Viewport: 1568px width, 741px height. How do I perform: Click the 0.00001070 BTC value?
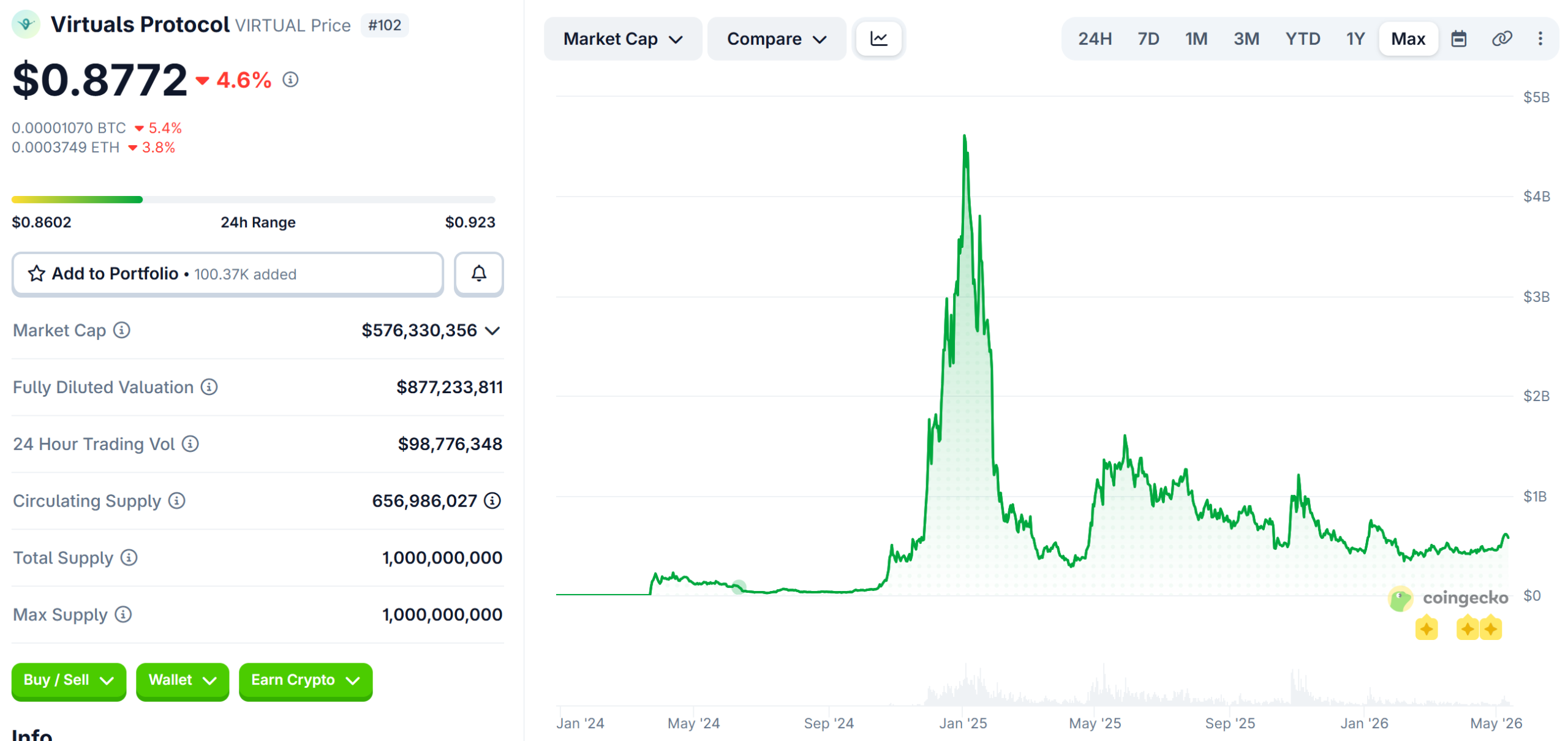[x=69, y=127]
